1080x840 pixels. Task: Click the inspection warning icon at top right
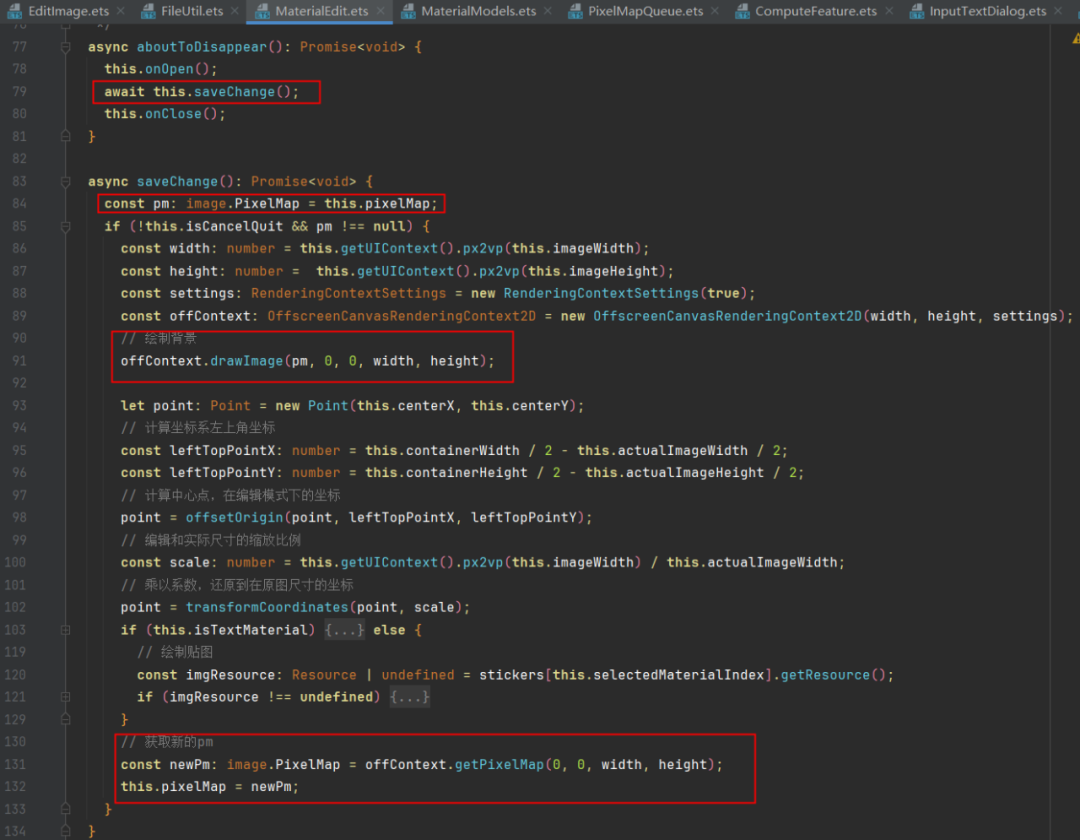pyautogui.click(x=1073, y=37)
